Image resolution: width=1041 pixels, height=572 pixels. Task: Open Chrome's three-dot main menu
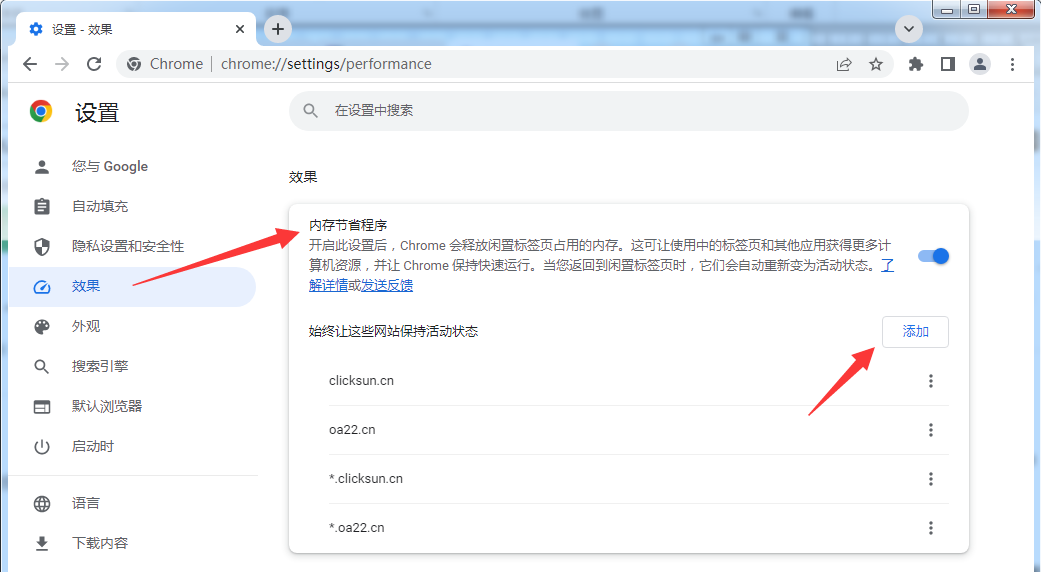tap(1012, 64)
